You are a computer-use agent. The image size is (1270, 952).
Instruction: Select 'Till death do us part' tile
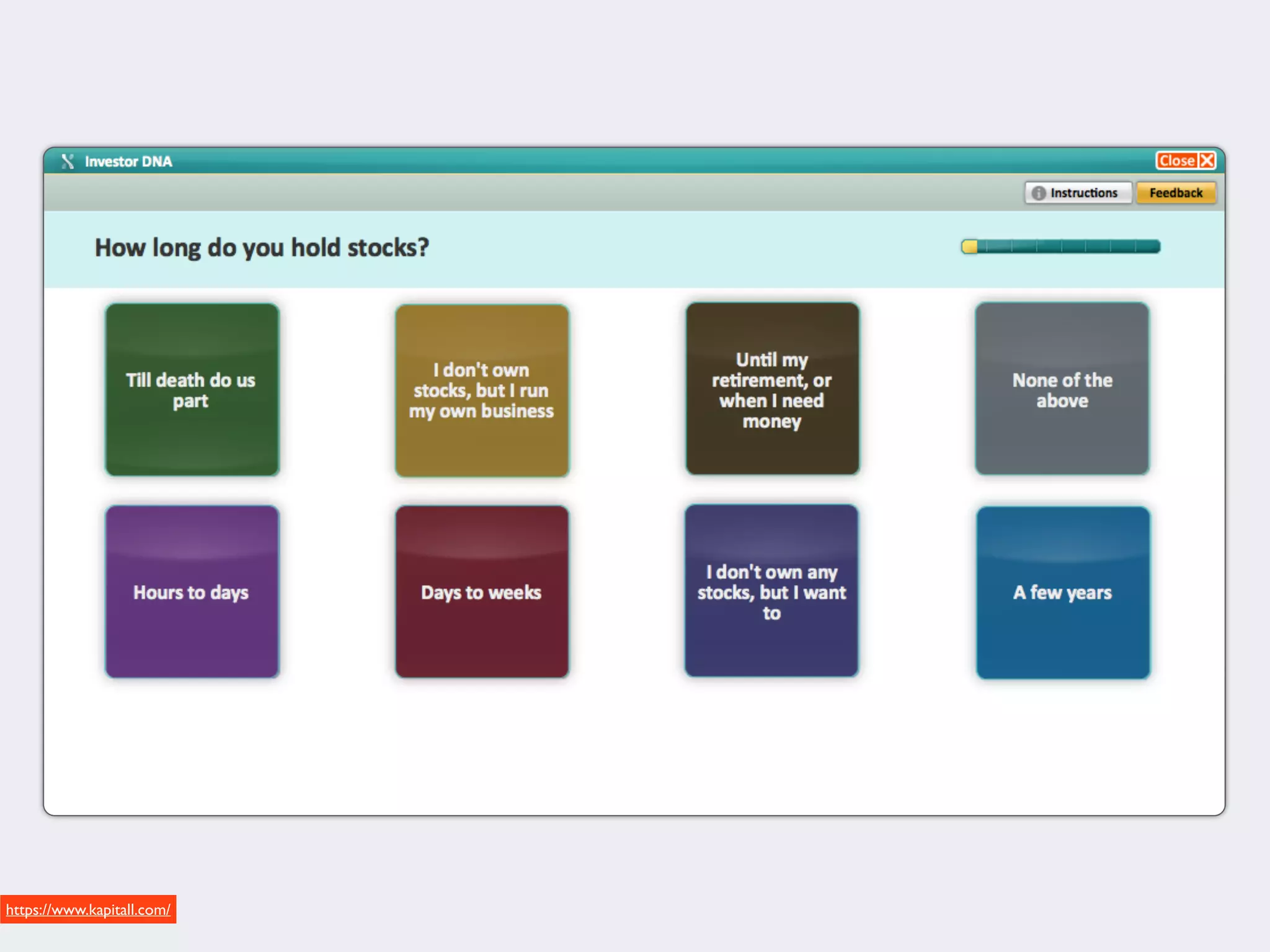[192, 390]
